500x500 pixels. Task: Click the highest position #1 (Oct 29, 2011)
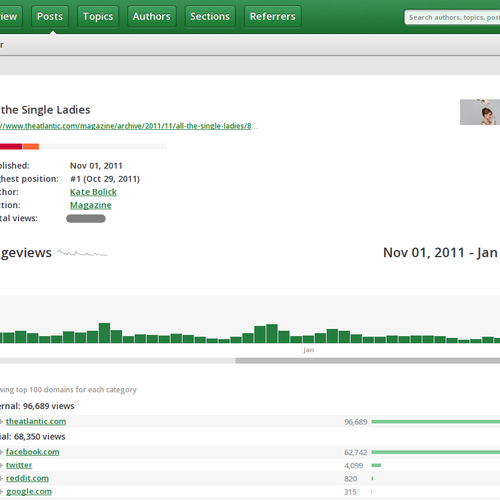[105, 179]
